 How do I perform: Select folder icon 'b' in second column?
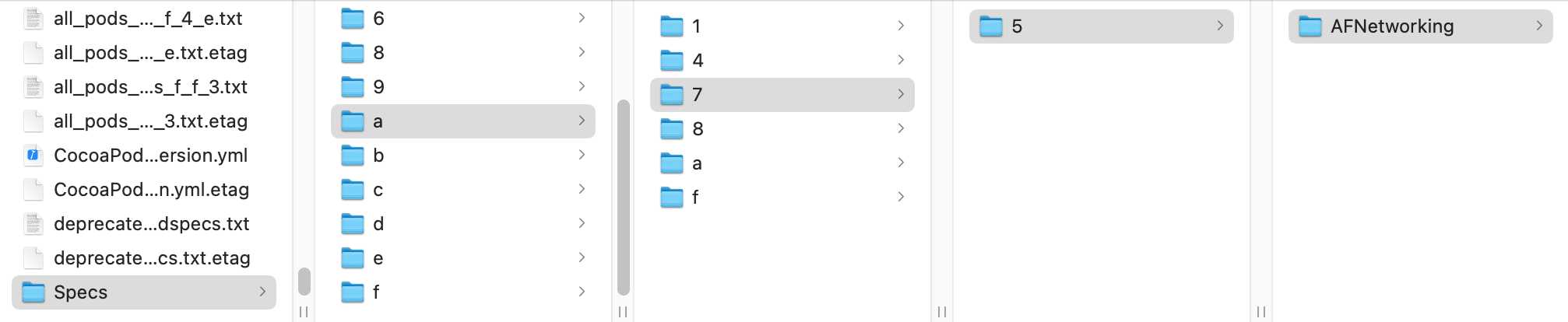(x=353, y=156)
